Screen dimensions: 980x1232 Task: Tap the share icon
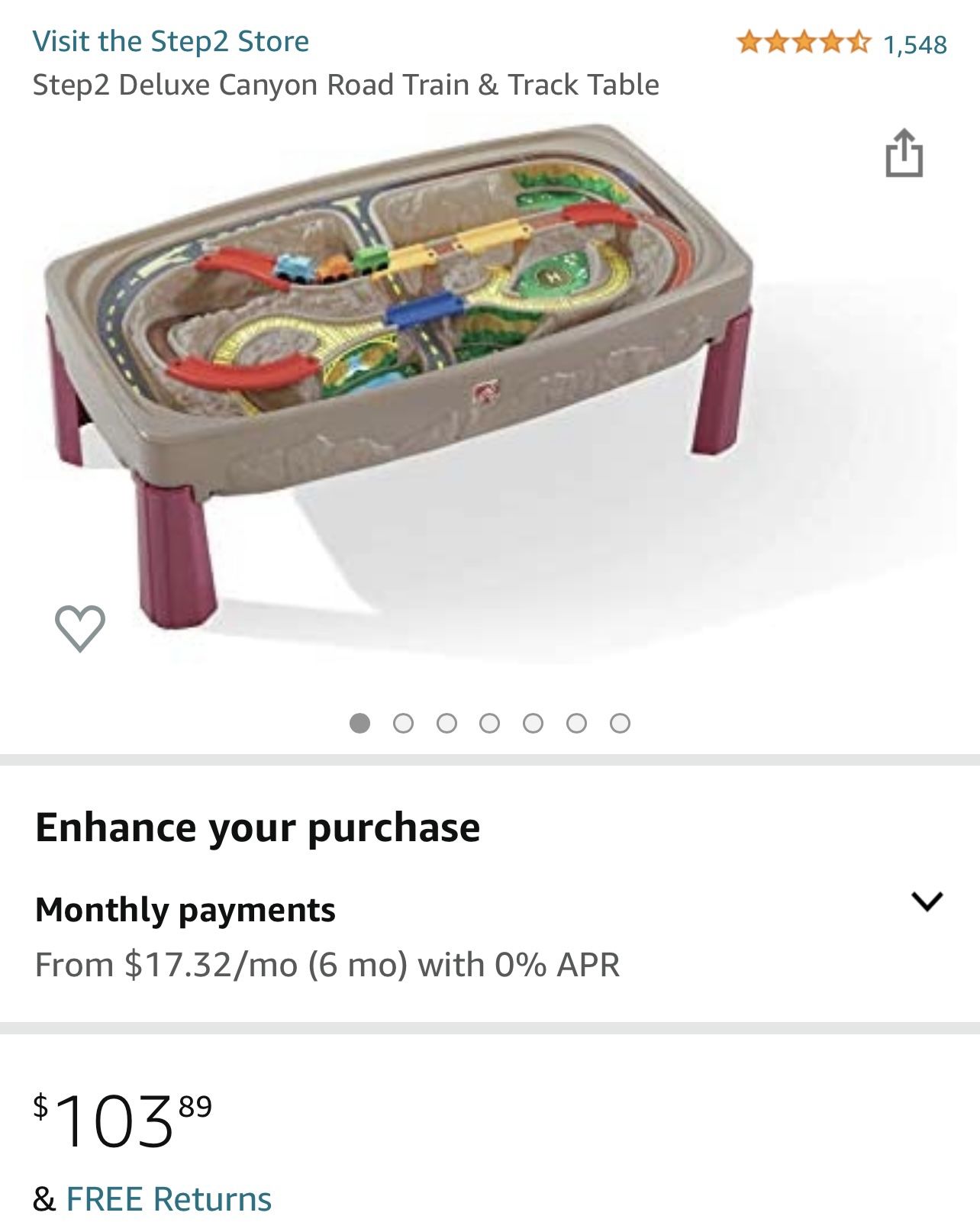[904, 153]
